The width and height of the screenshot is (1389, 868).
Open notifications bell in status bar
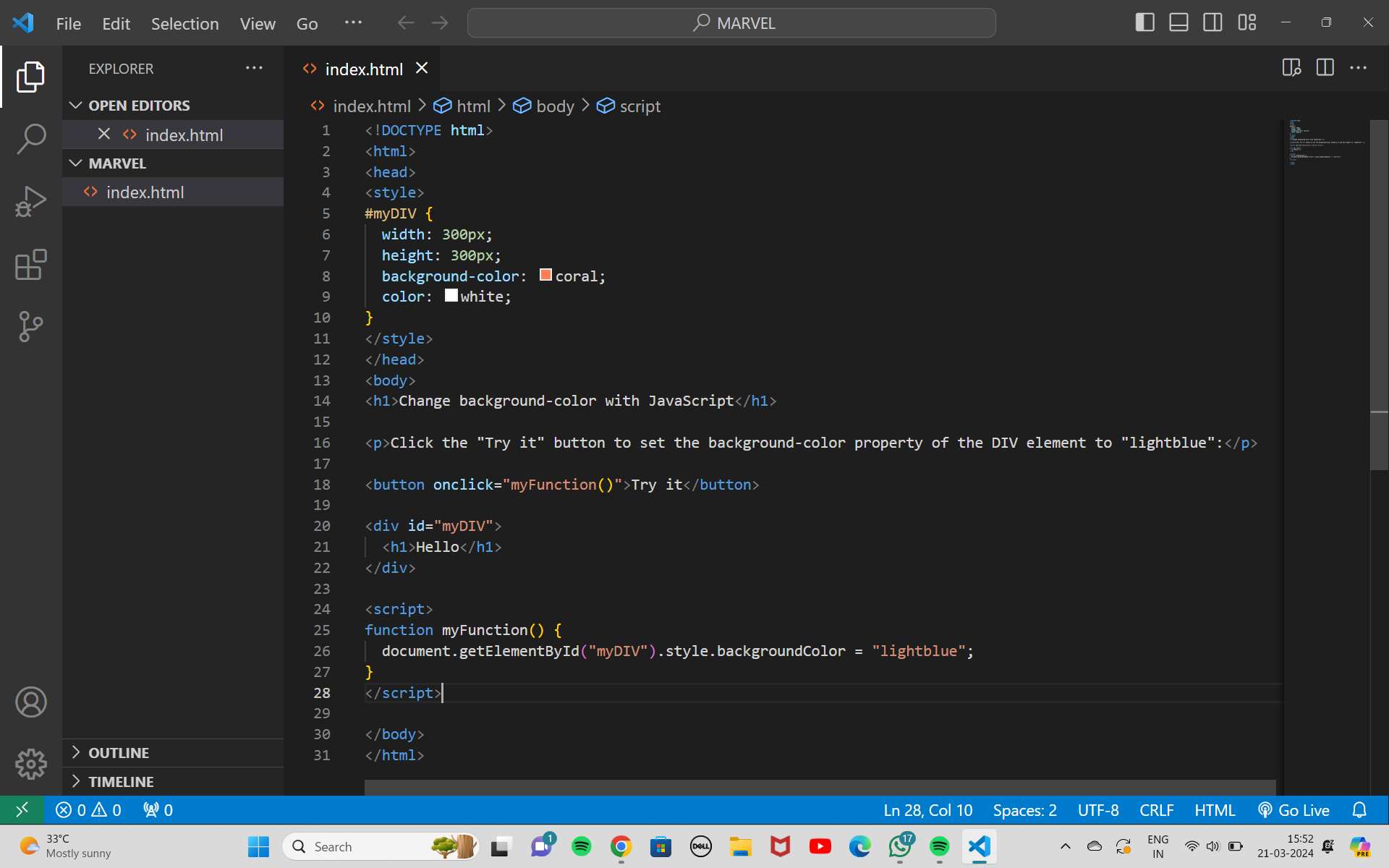point(1359,810)
